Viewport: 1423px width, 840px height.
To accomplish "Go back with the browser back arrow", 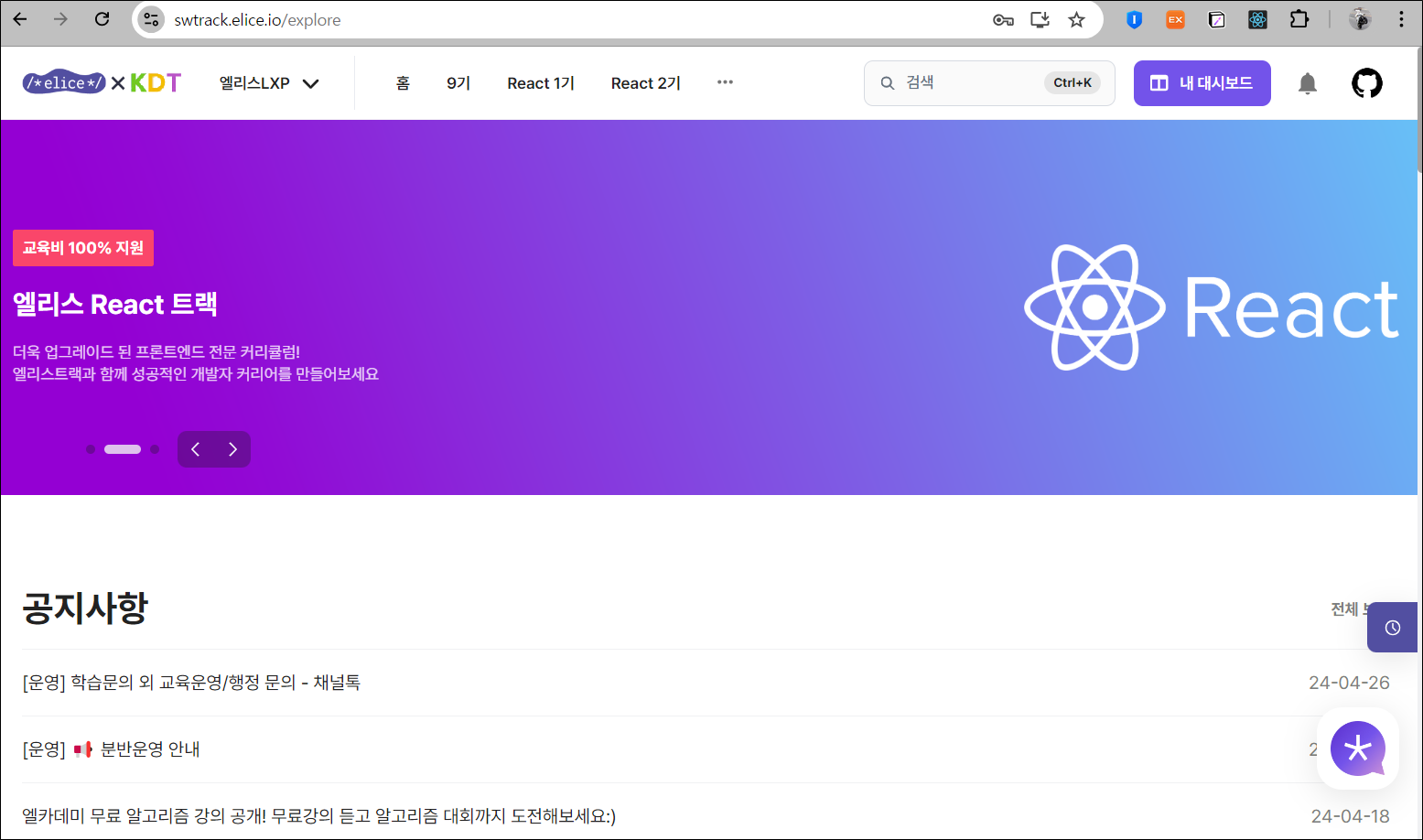I will (19, 19).
